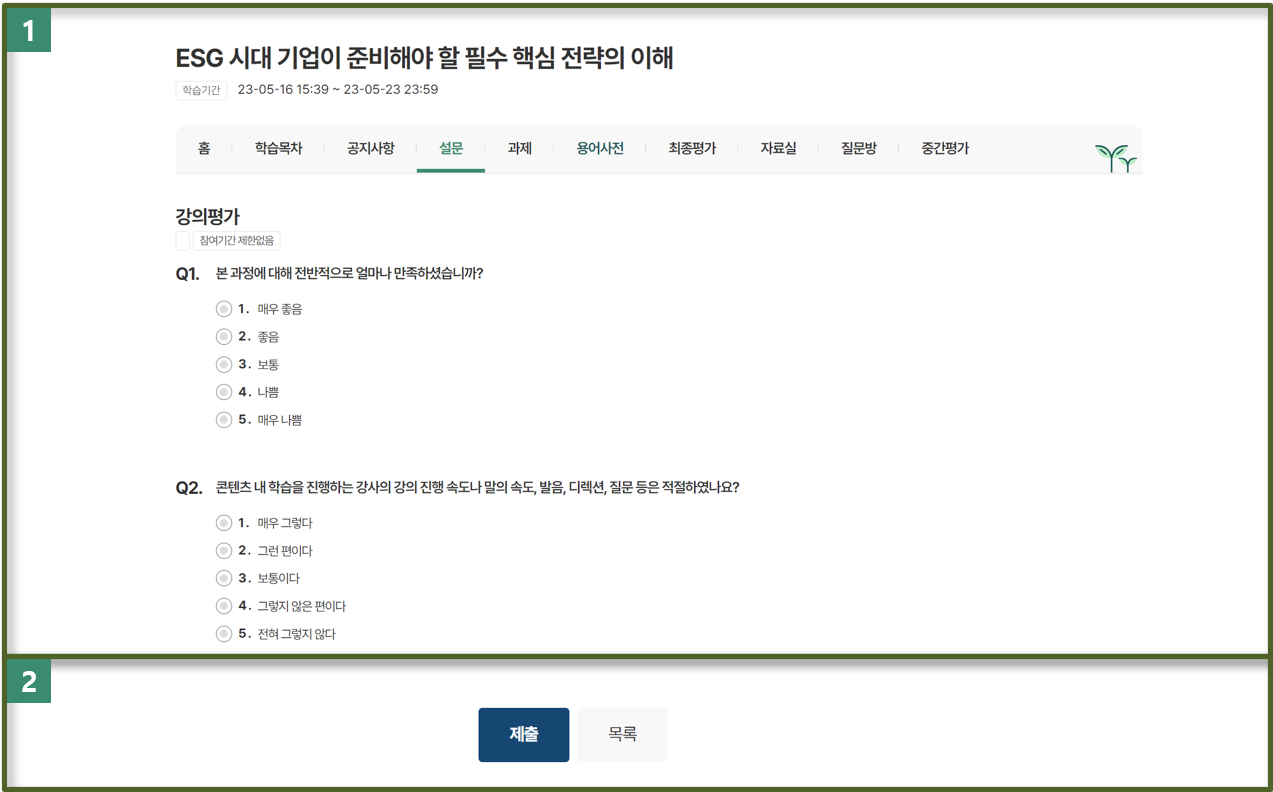Click the 학습기간 label badge
Viewport: 1273px width, 792px height.
pos(201,90)
